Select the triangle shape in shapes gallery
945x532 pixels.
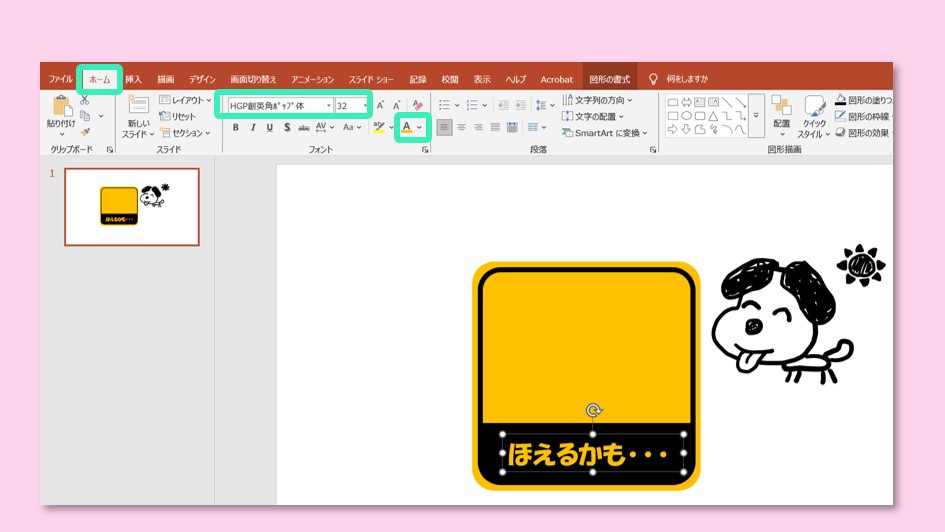713,116
